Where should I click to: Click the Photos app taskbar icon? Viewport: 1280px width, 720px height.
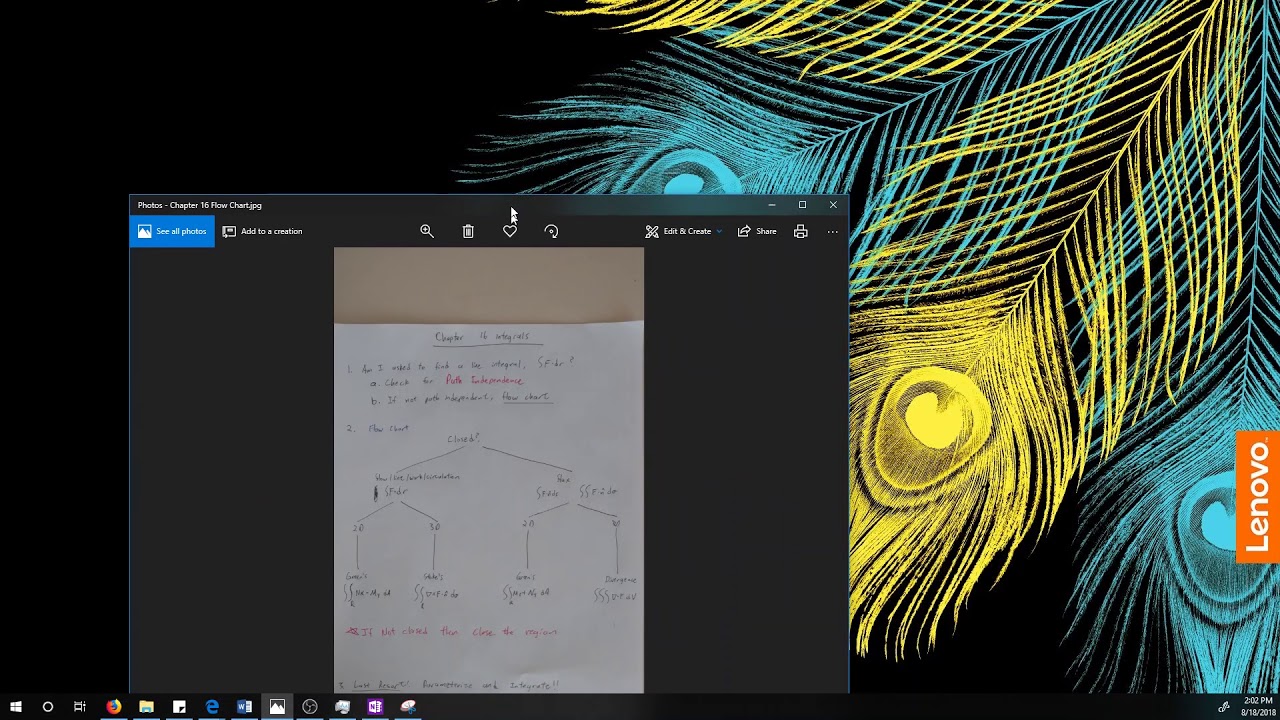[277, 707]
